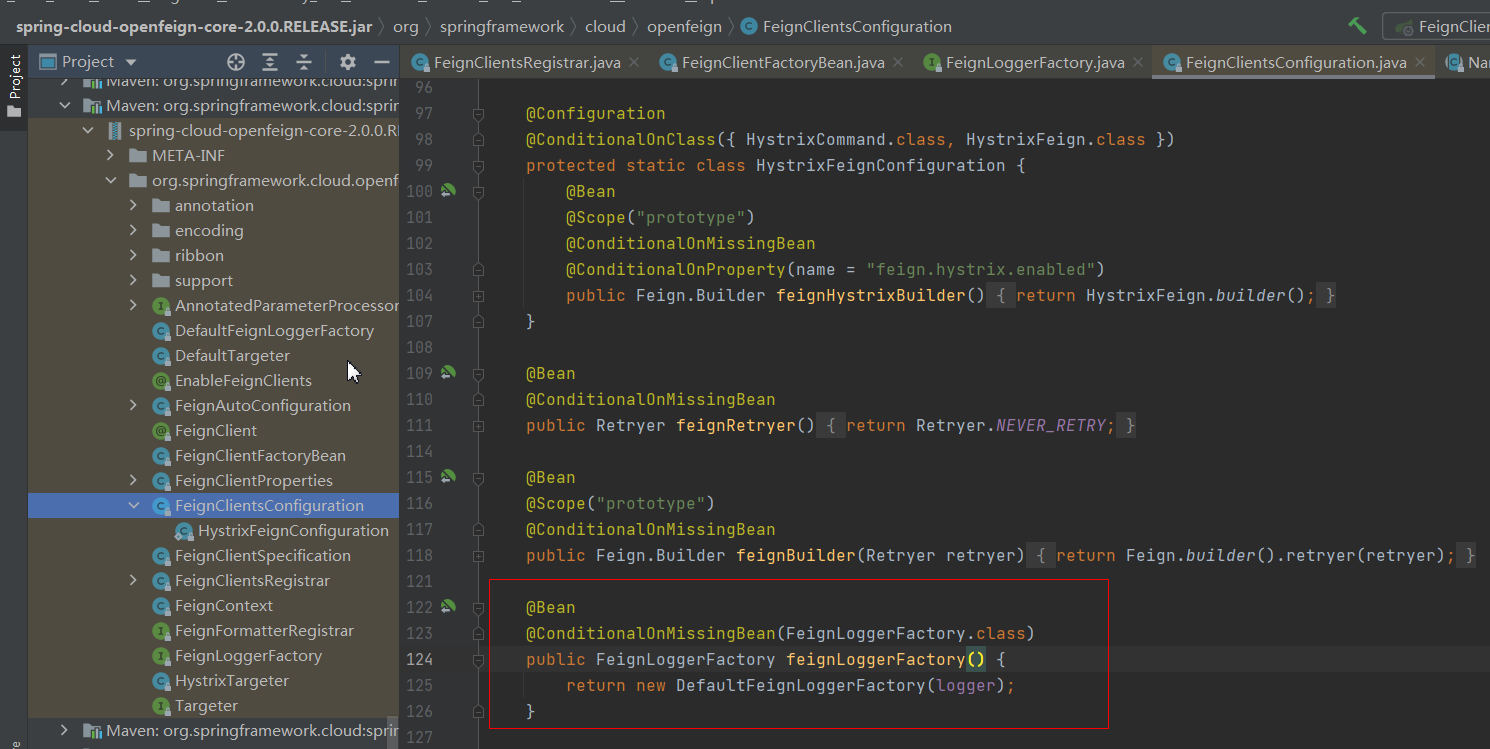
Task: Expand the annotation folder
Action: (x=134, y=206)
